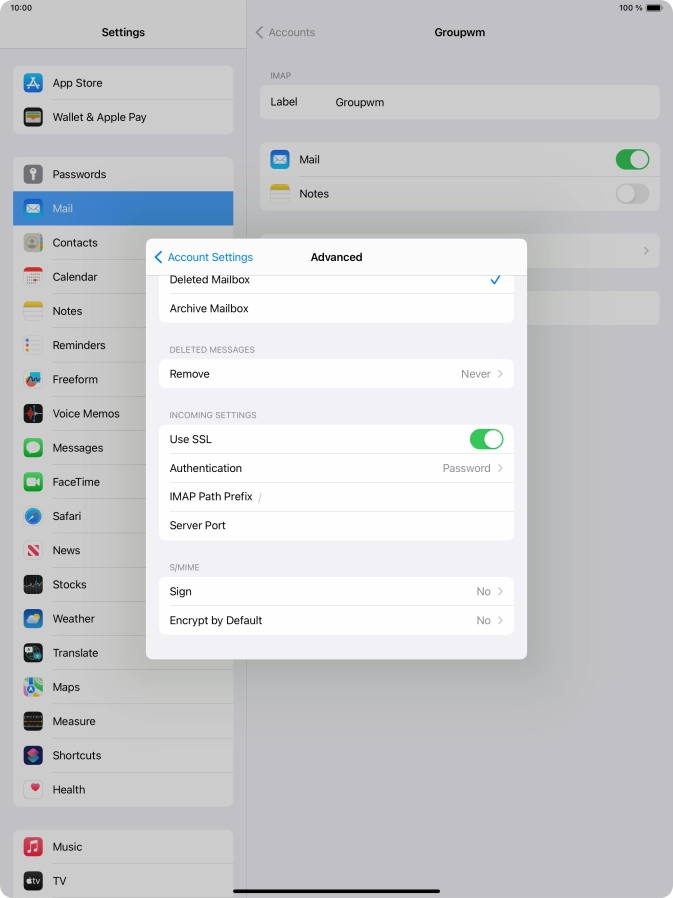Expand the Remove deleted messages option

point(336,374)
